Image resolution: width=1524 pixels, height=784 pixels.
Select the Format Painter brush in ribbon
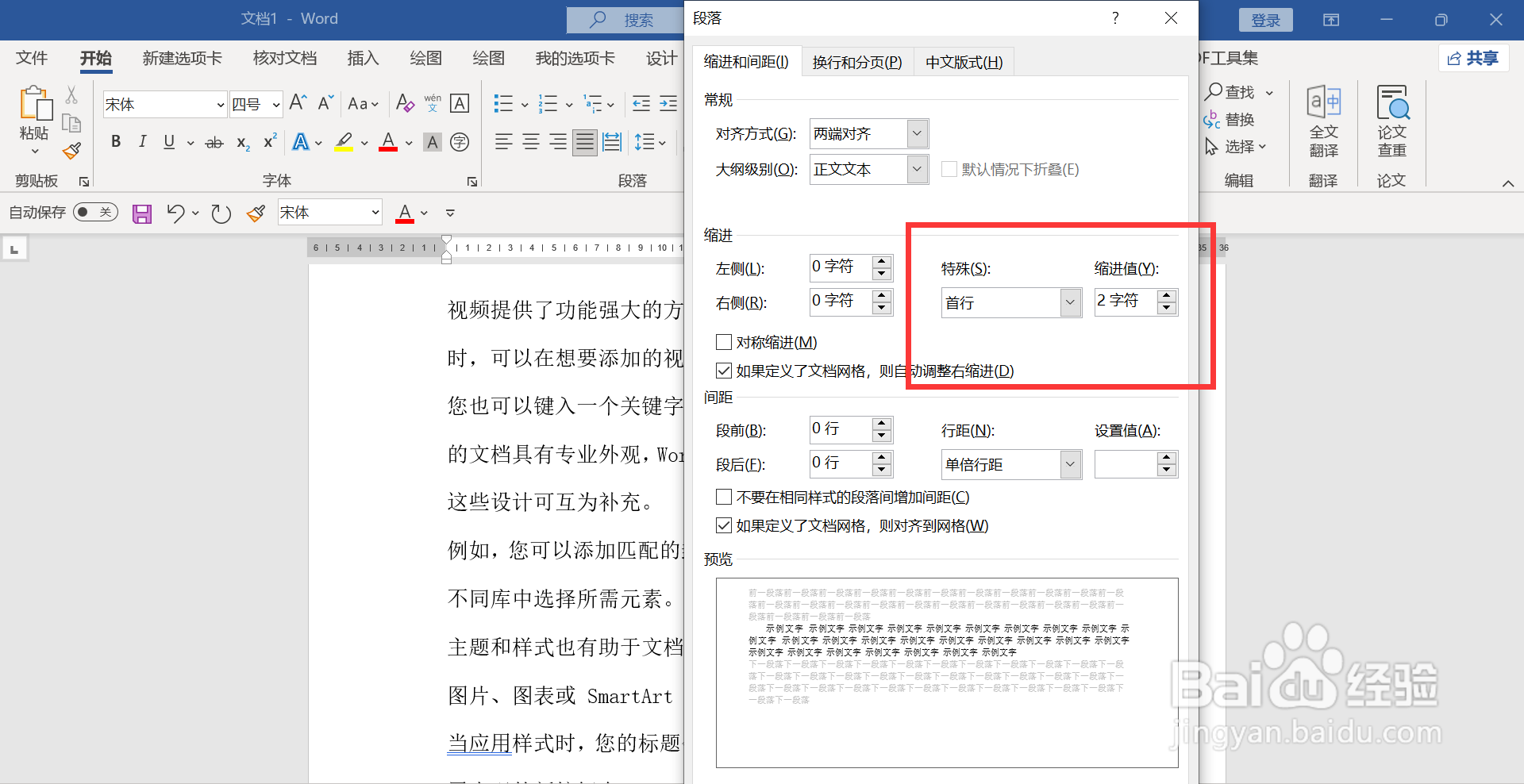pos(71,151)
